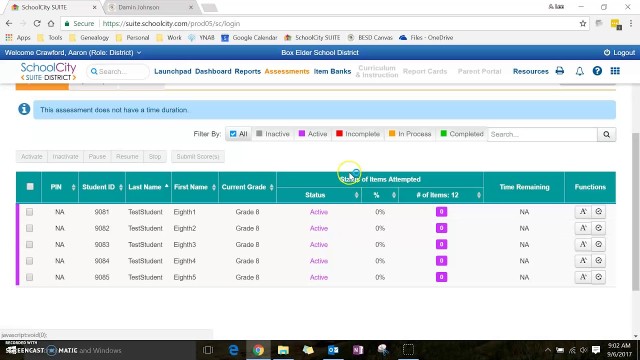Open File Explorer in taskbar
This screenshot has height=360, width=640.
(283, 350)
